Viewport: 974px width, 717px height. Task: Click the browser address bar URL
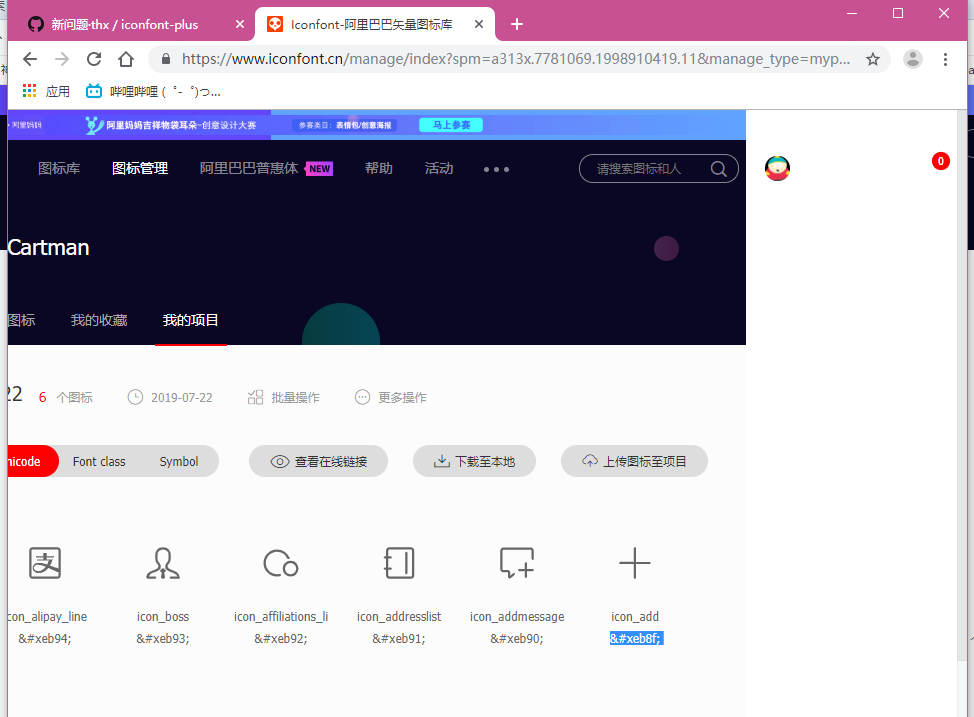click(x=516, y=59)
